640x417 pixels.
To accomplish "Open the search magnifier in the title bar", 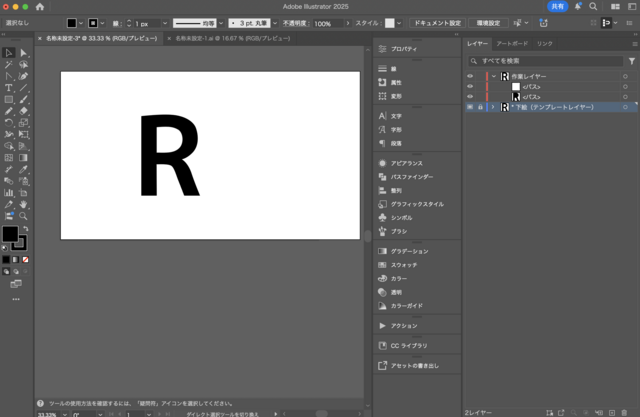I will tap(593, 7).
